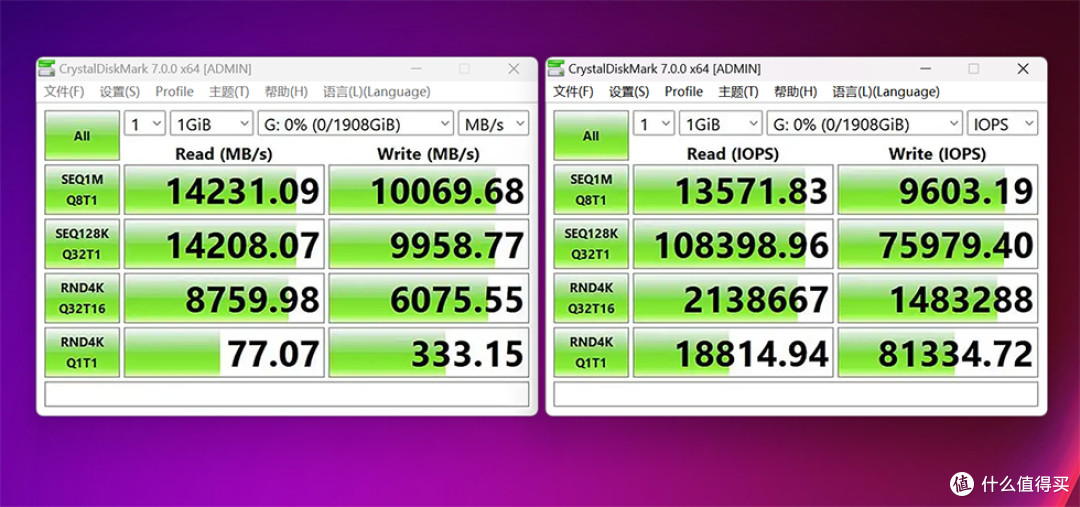
Task: Open 语言(L)(Language) menu in right IOPS window
Action: tap(886, 92)
